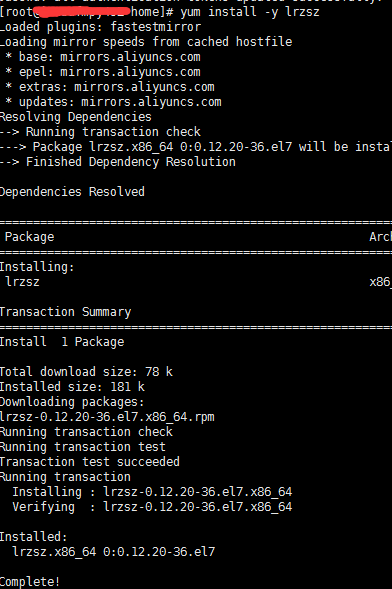392x589 pixels.
Task: Click the lrzsz row under Installing
Action: (196, 282)
